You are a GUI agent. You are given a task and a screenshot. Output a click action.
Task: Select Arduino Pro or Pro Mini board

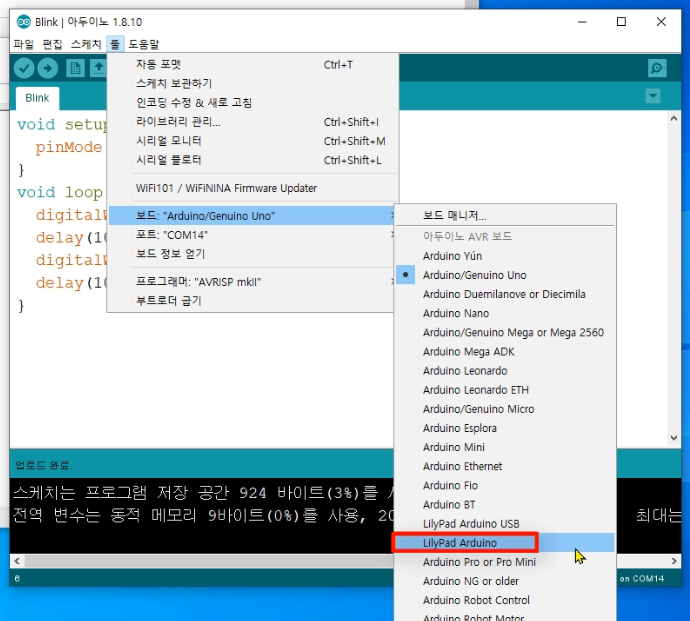point(505,562)
